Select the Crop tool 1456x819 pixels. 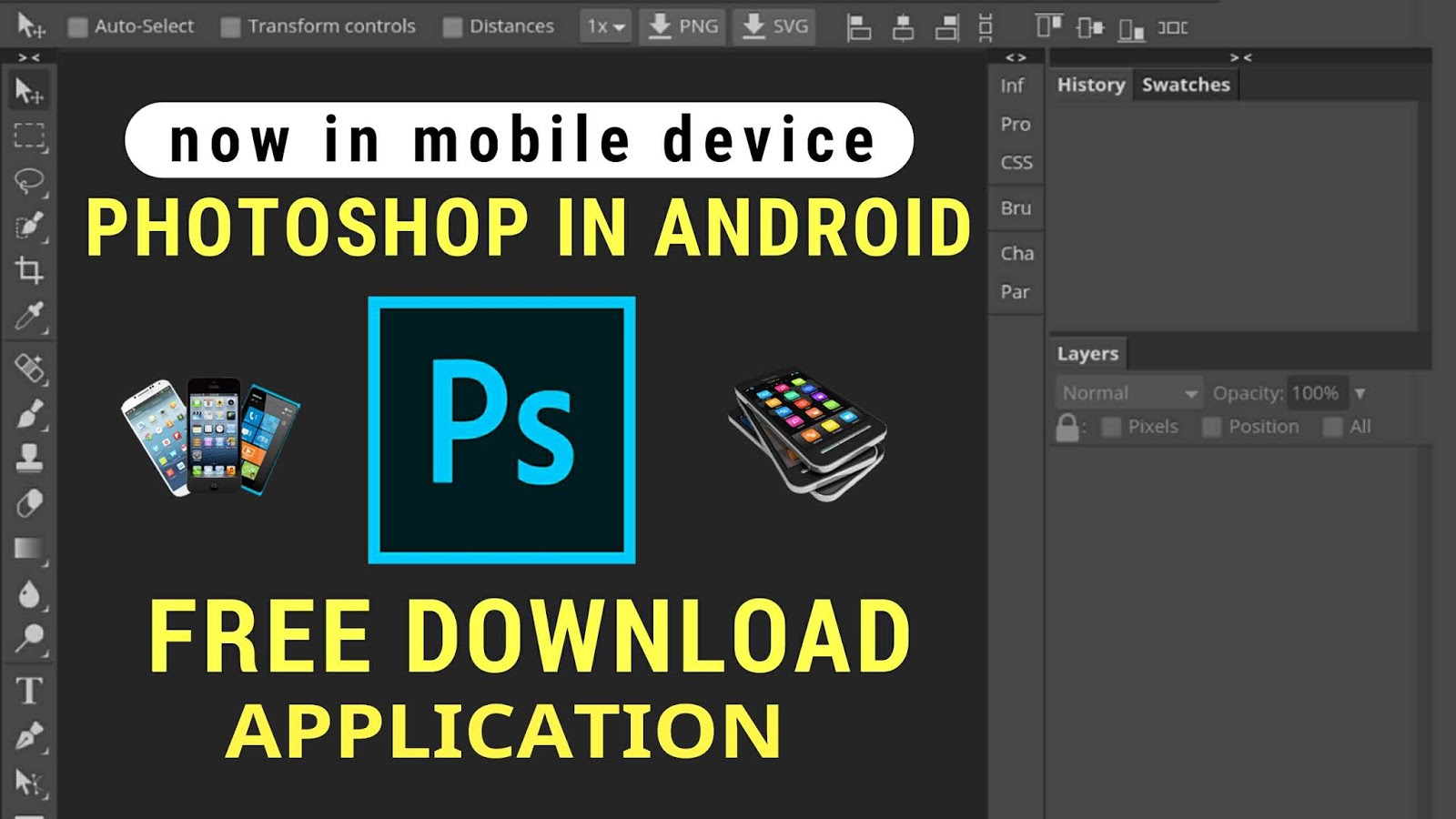[29, 270]
